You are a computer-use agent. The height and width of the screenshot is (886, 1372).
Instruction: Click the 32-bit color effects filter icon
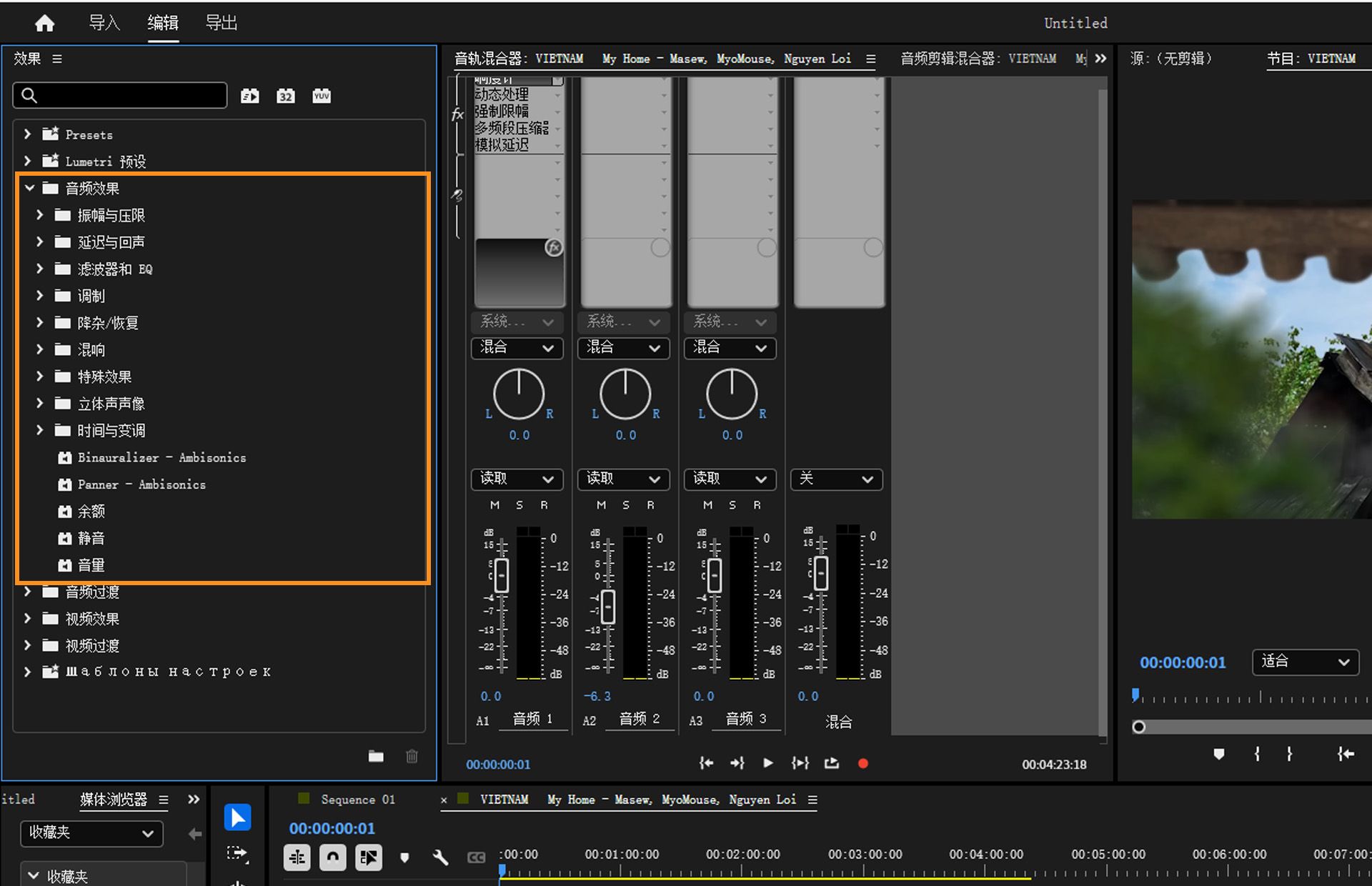(x=286, y=95)
